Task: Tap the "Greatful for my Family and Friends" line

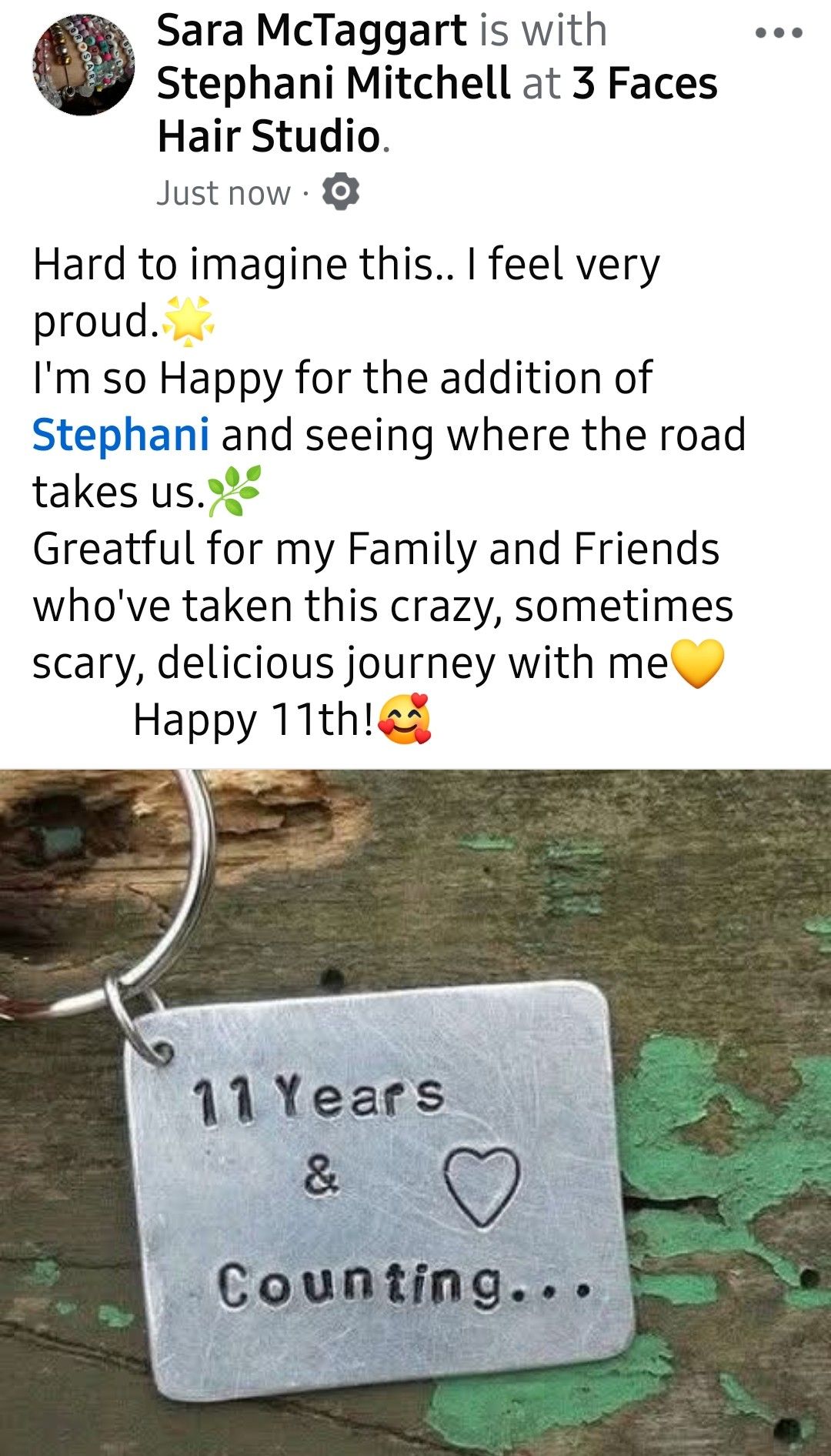Action: pyautogui.click(x=376, y=549)
